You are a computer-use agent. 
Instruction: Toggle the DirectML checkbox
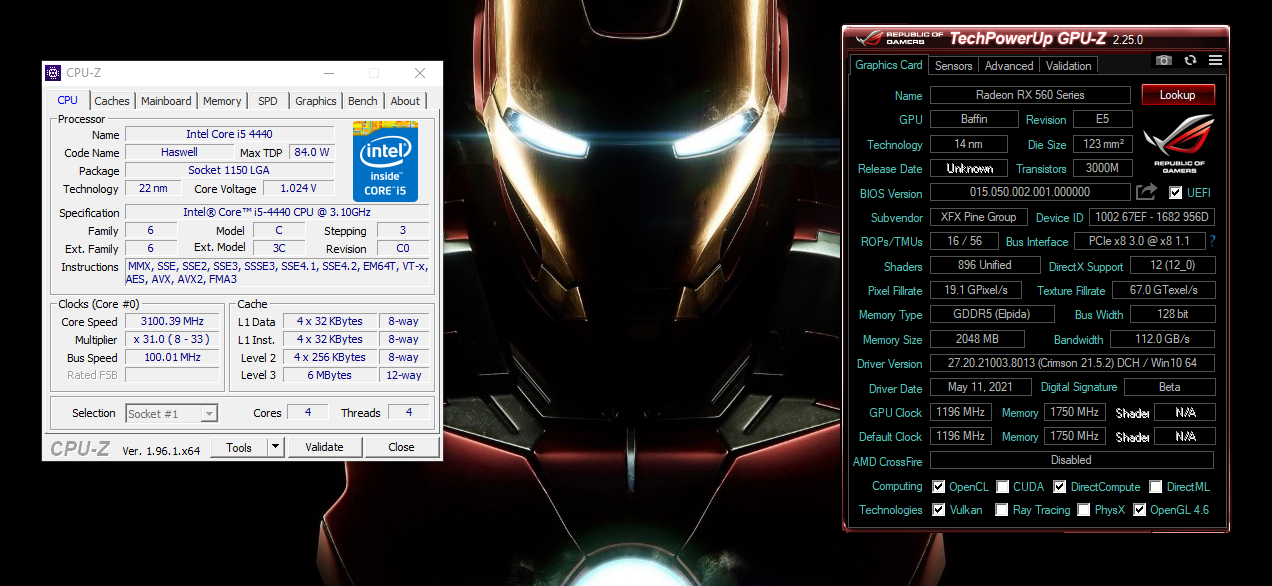1156,487
